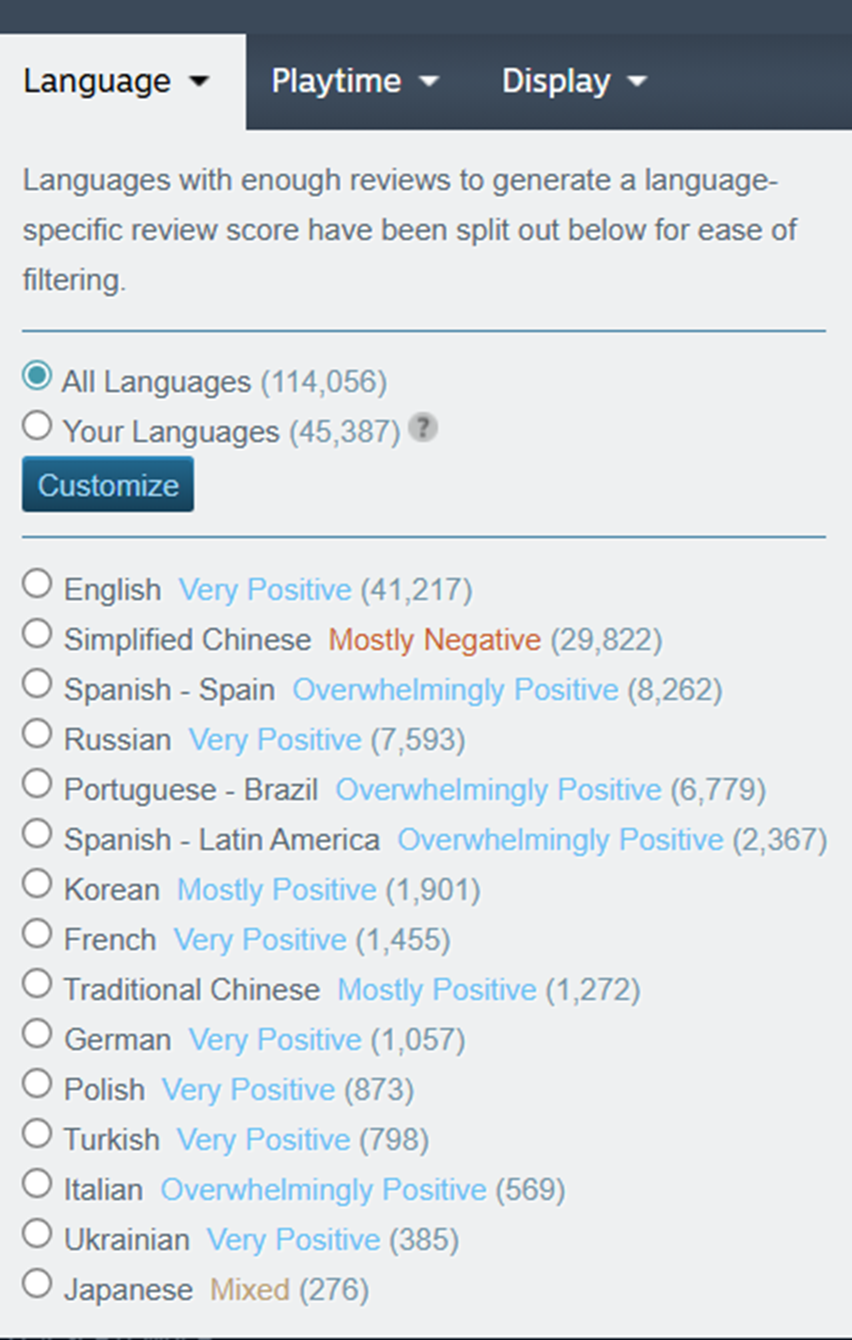Pick the Italian reviews radio button
This screenshot has height=1340, width=852.
click(37, 1184)
